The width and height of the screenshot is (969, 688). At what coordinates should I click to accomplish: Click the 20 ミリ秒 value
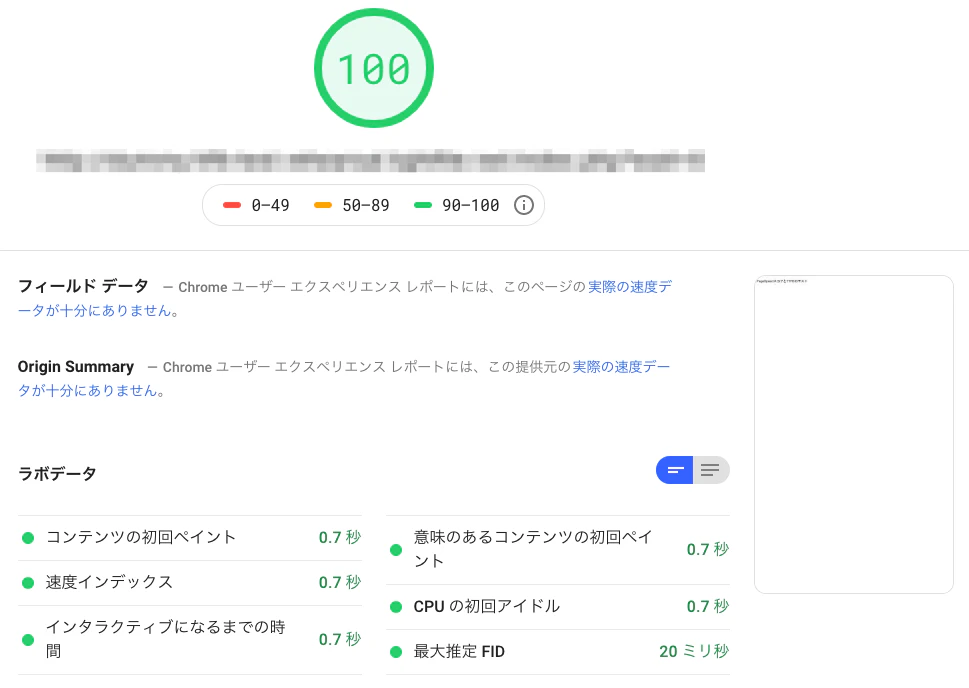pos(694,652)
